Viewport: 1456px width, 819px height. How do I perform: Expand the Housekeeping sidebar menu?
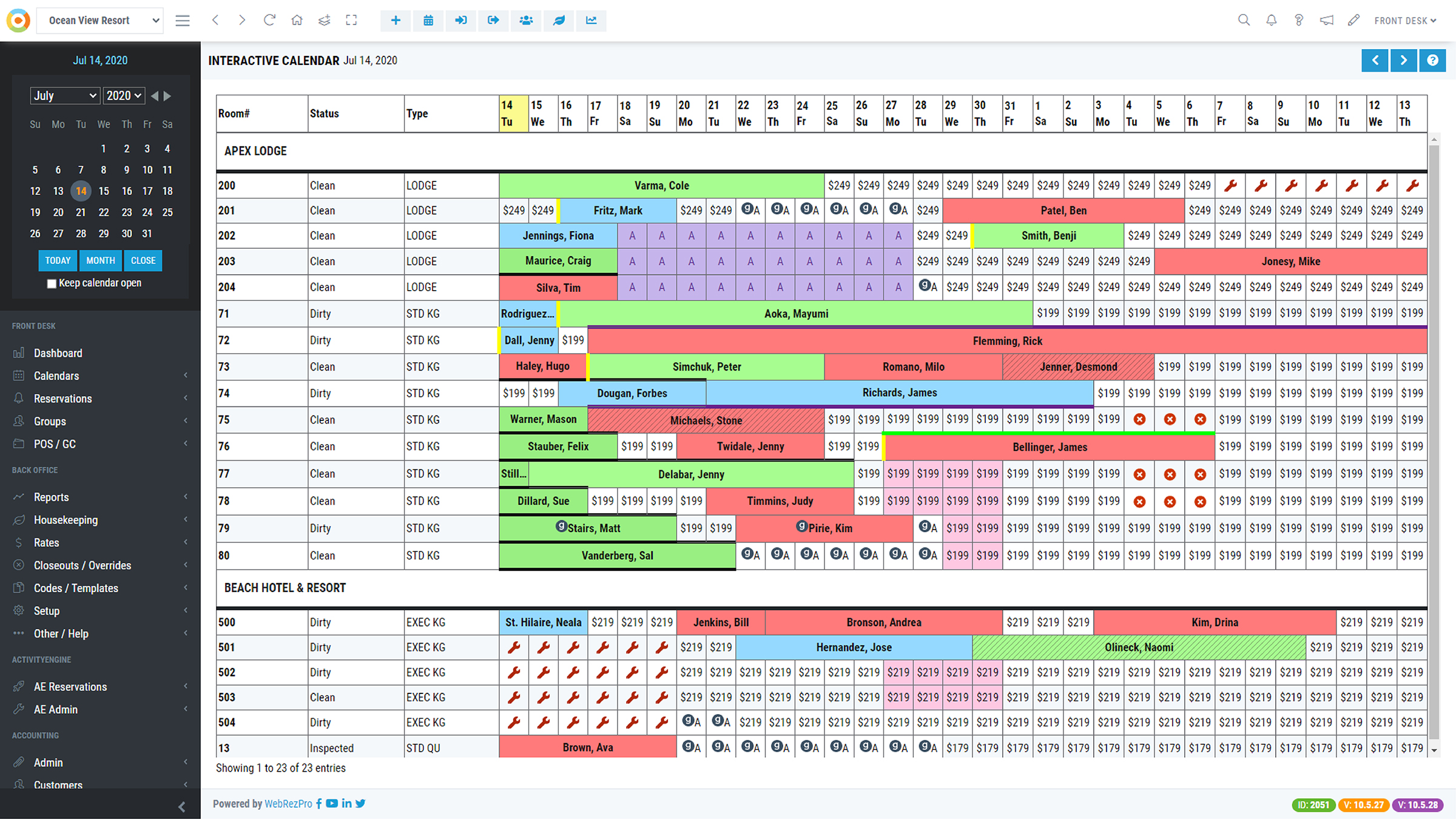coord(66,520)
